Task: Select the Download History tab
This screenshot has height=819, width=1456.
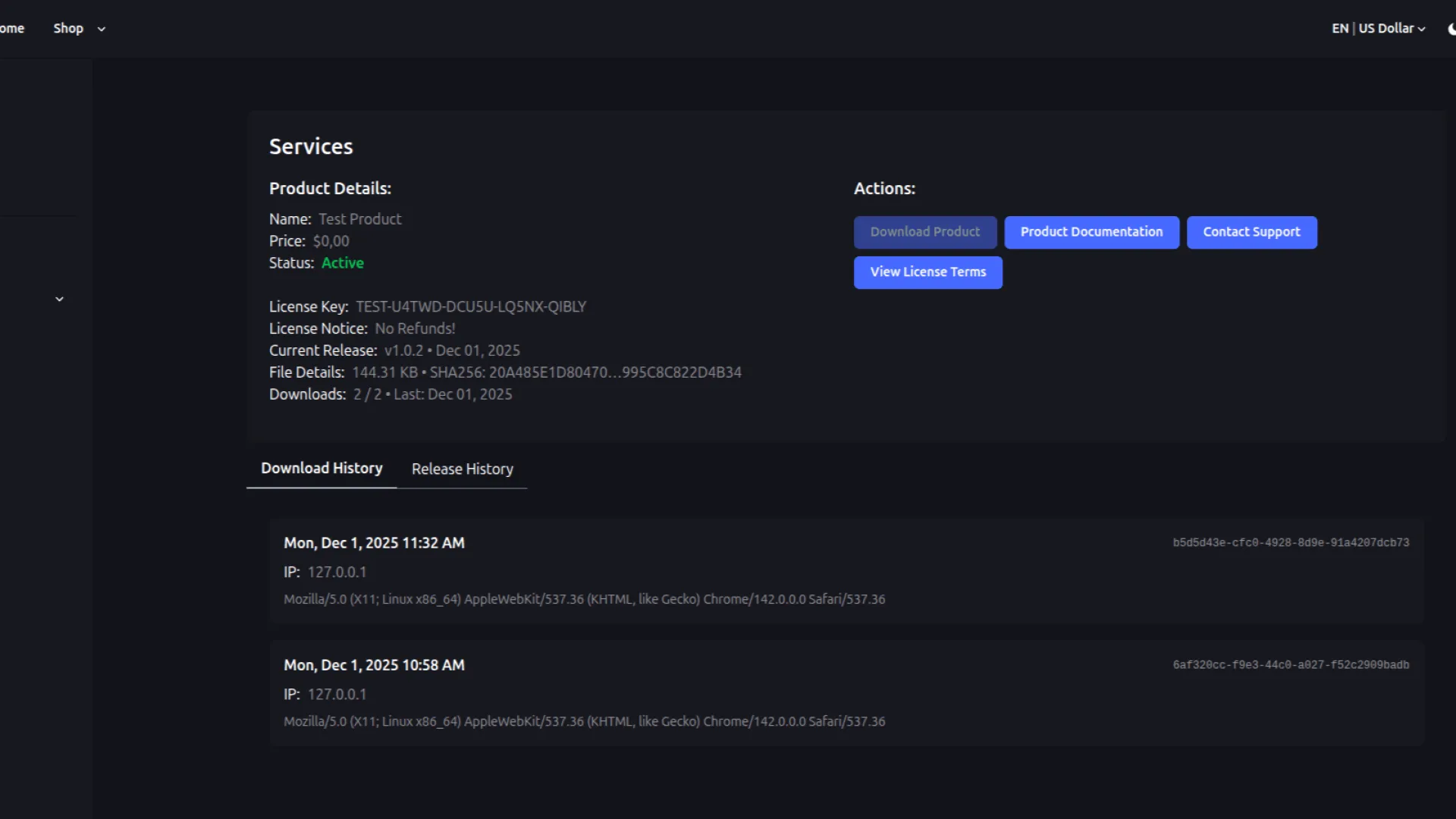Action: (322, 469)
